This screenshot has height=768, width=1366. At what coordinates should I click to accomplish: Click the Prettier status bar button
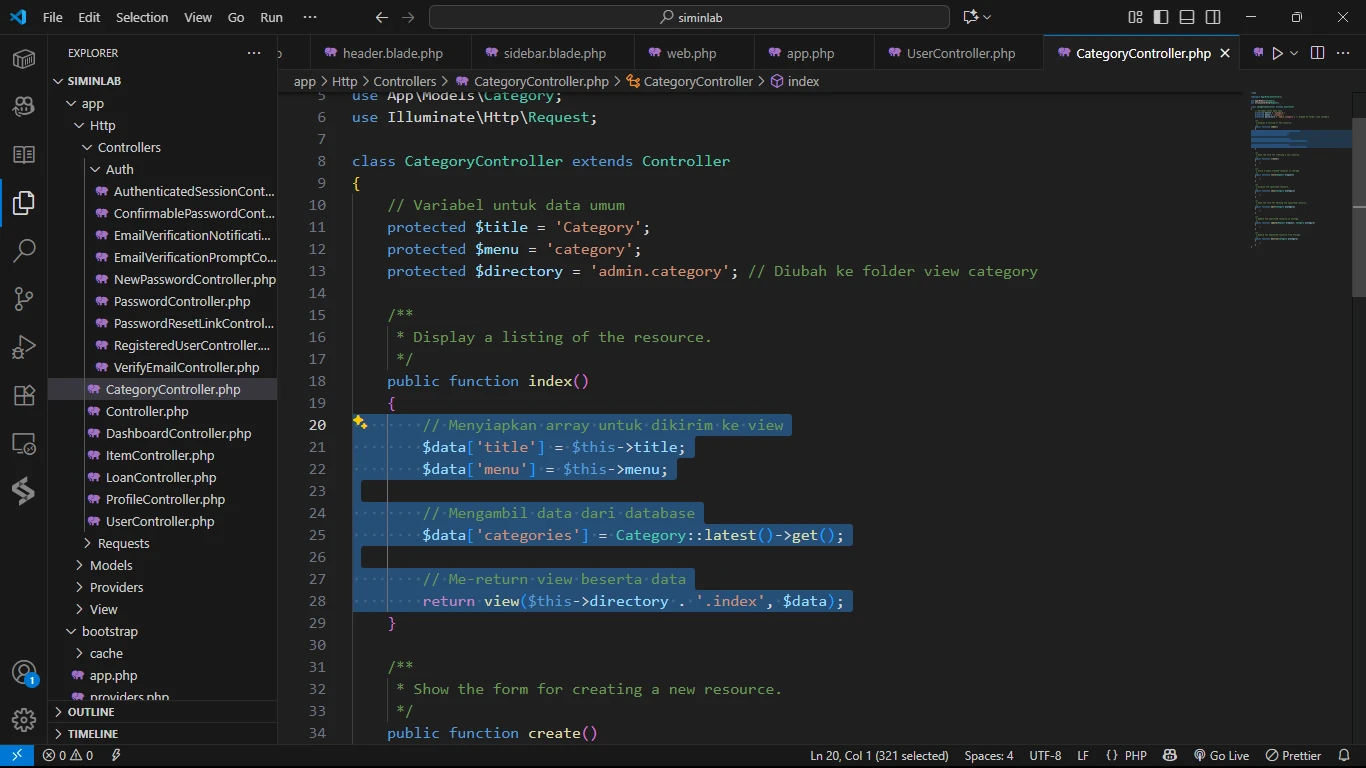[1294, 756]
